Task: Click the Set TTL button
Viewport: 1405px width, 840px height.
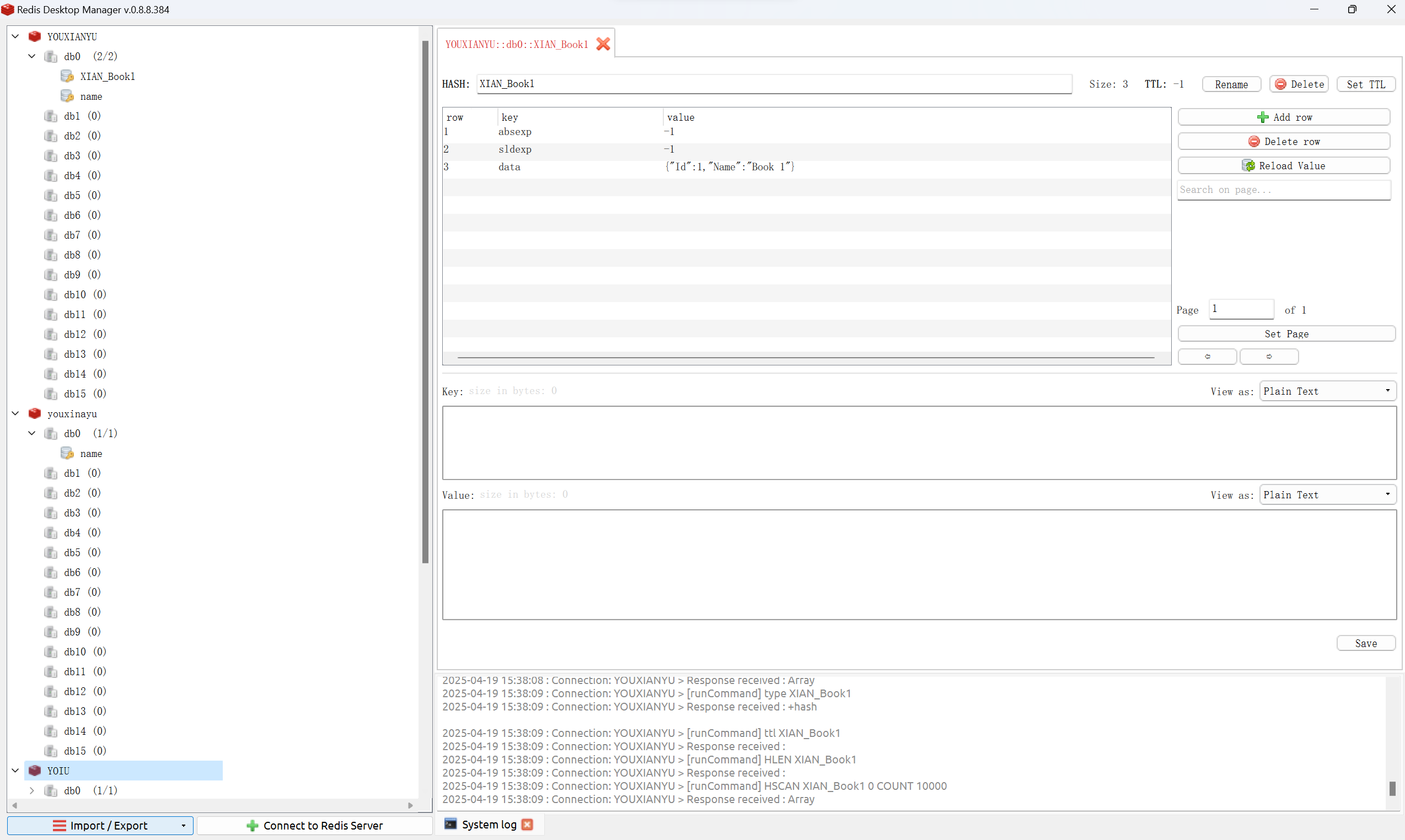Action: click(x=1365, y=84)
